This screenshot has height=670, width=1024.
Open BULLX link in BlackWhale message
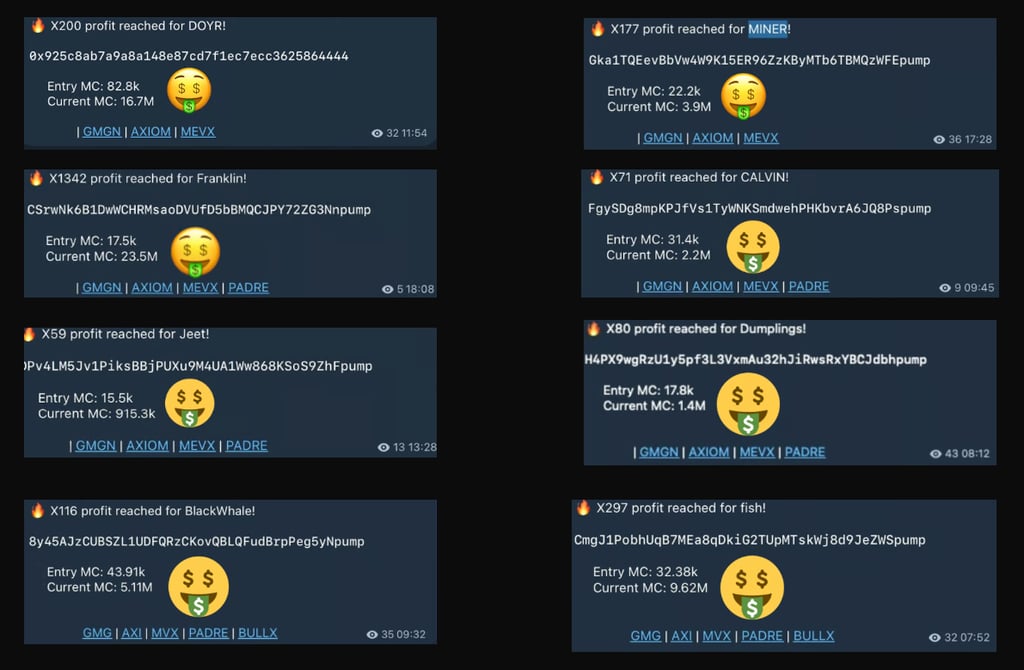coord(257,633)
